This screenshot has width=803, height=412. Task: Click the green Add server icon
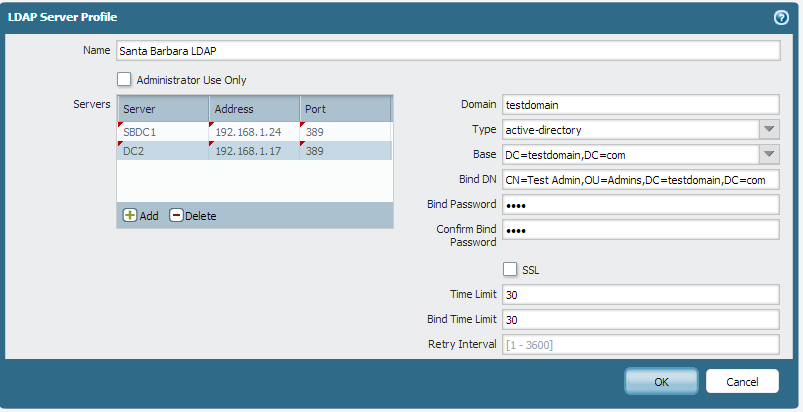pyautogui.click(x=130, y=215)
